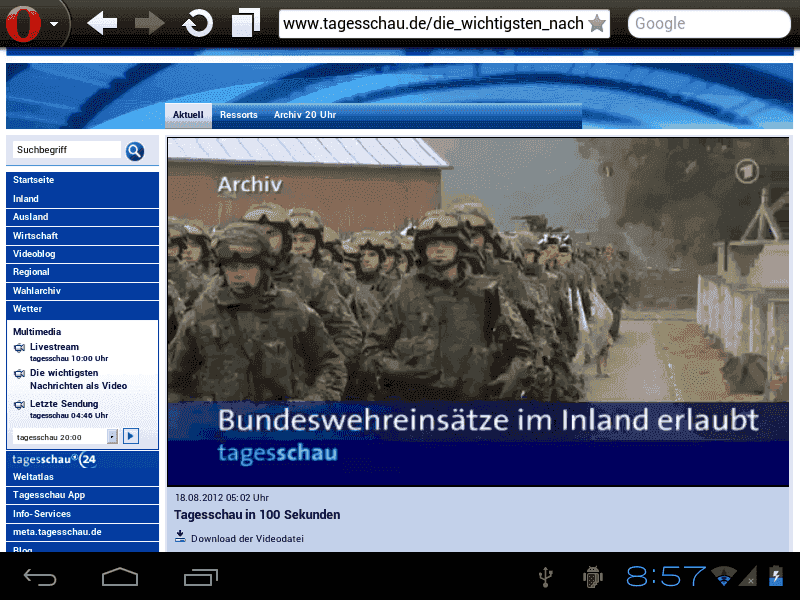Focus the Google search field
This screenshot has width=800, height=600.
tap(709, 23)
